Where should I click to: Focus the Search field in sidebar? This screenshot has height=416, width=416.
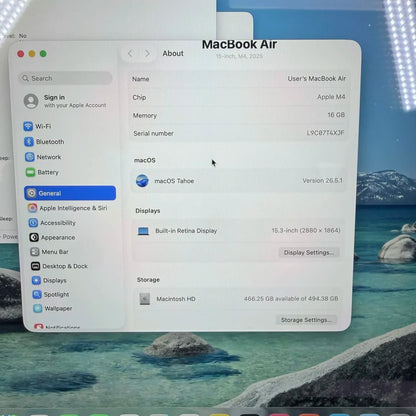click(x=65, y=78)
